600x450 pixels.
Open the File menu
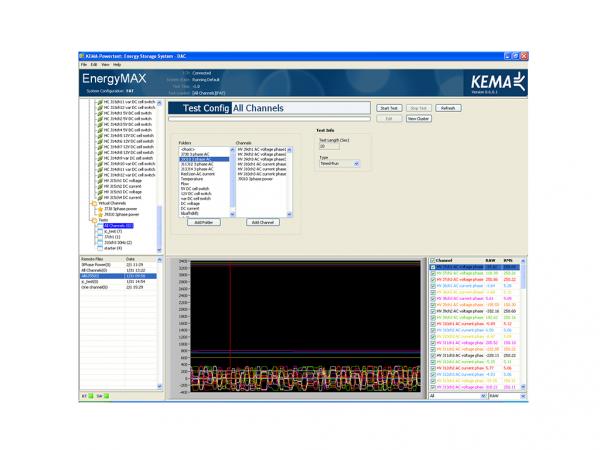tap(84, 65)
